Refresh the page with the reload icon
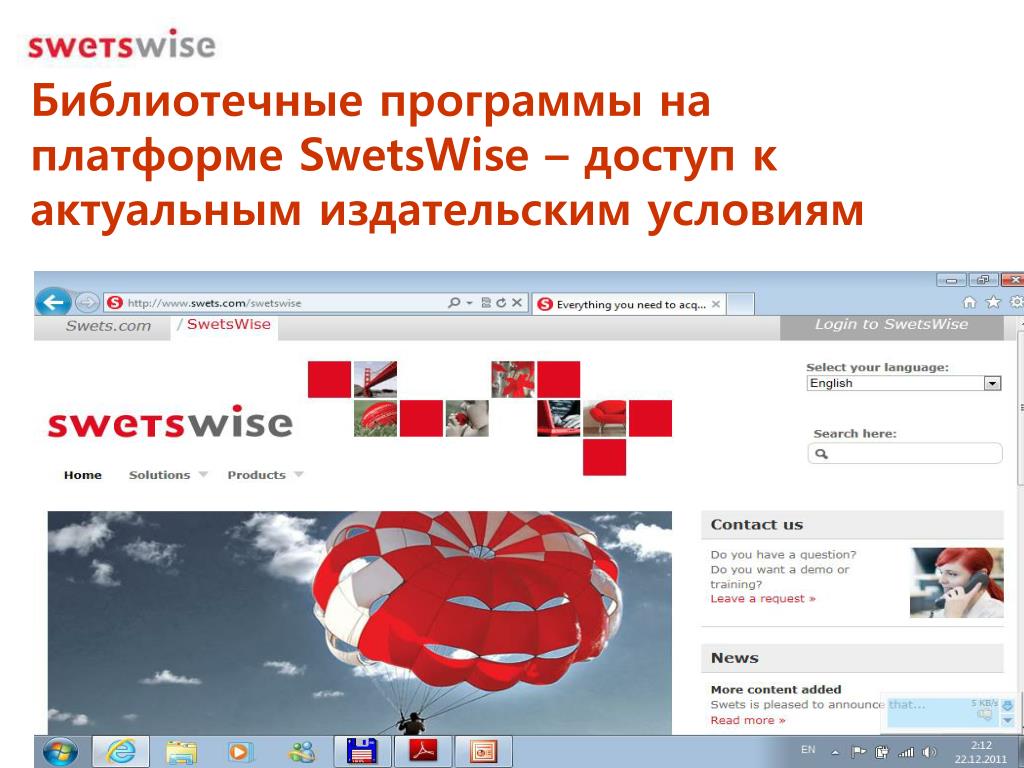The height and width of the screenshot is (768, 1024). [501, 303]
